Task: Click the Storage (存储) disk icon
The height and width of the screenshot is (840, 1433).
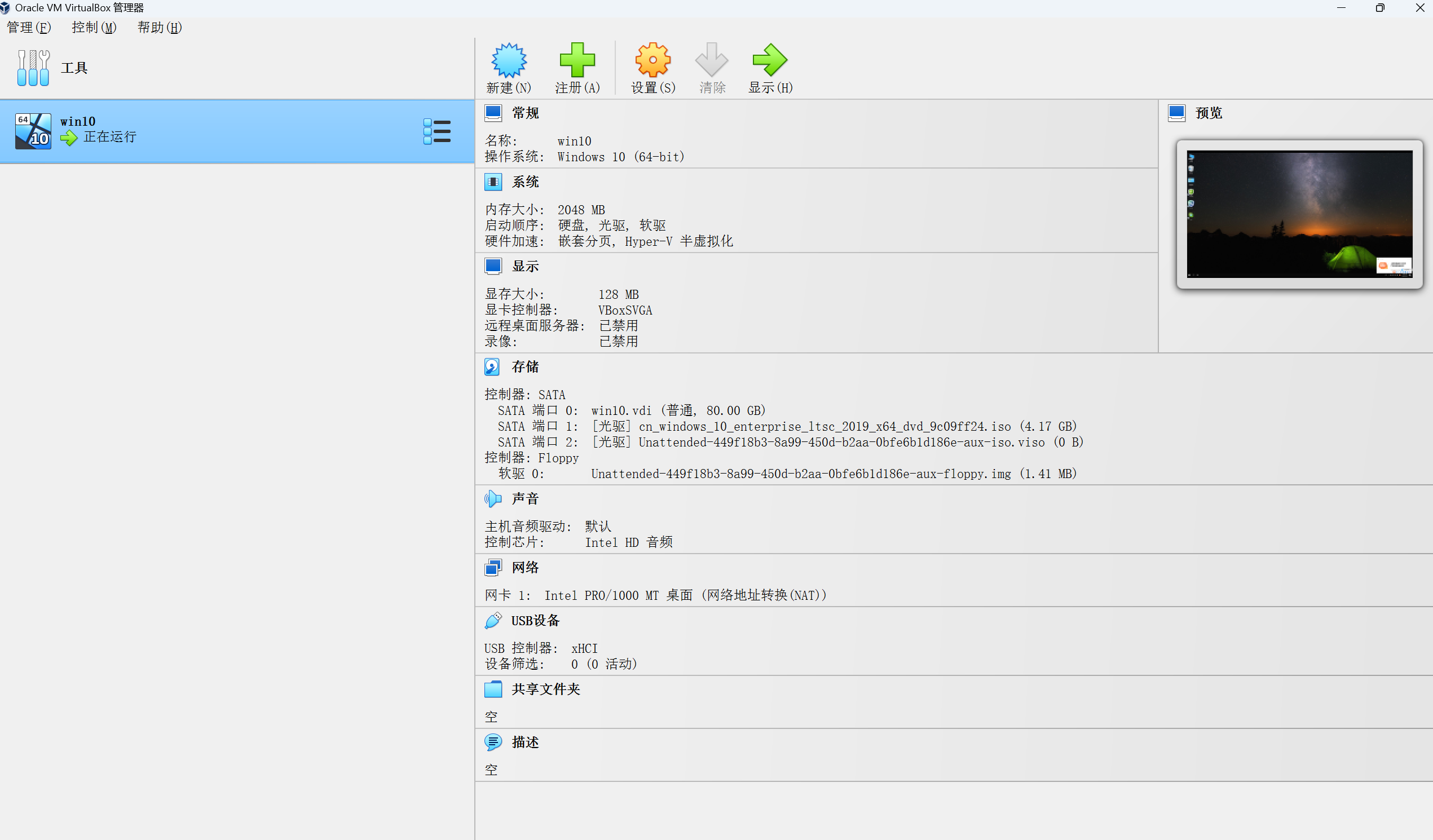Action: coord(492,366)
